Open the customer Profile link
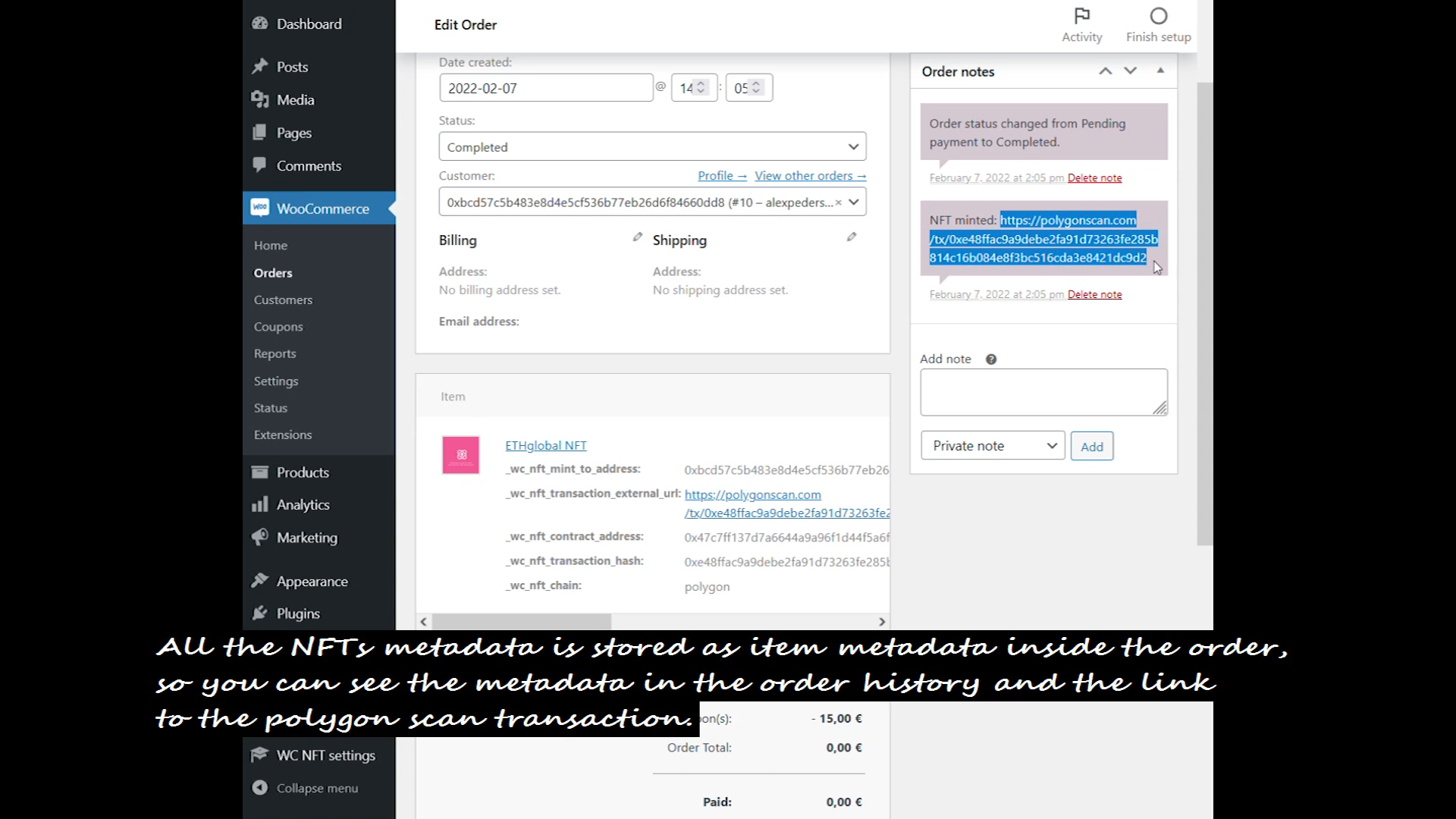The height and width of the screenshot is (819, 1456). pos(722,175)
